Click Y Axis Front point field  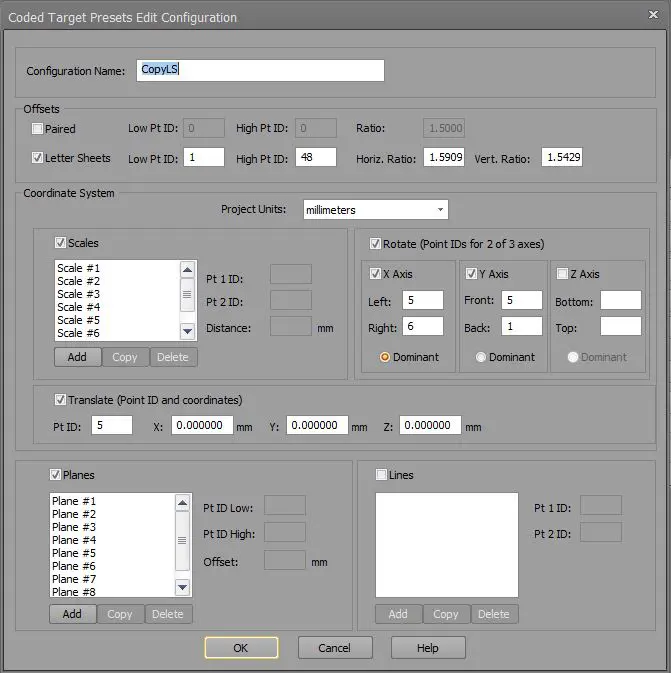522,300
